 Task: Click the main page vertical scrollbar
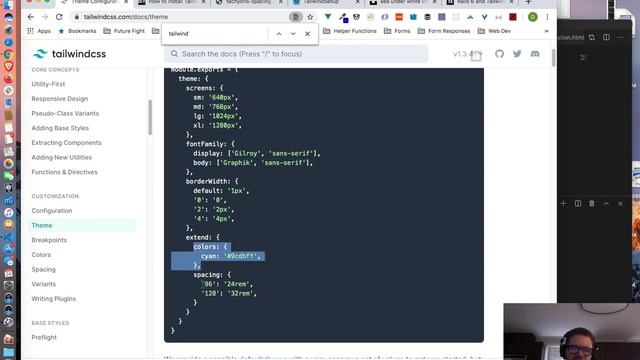point(553,58)
